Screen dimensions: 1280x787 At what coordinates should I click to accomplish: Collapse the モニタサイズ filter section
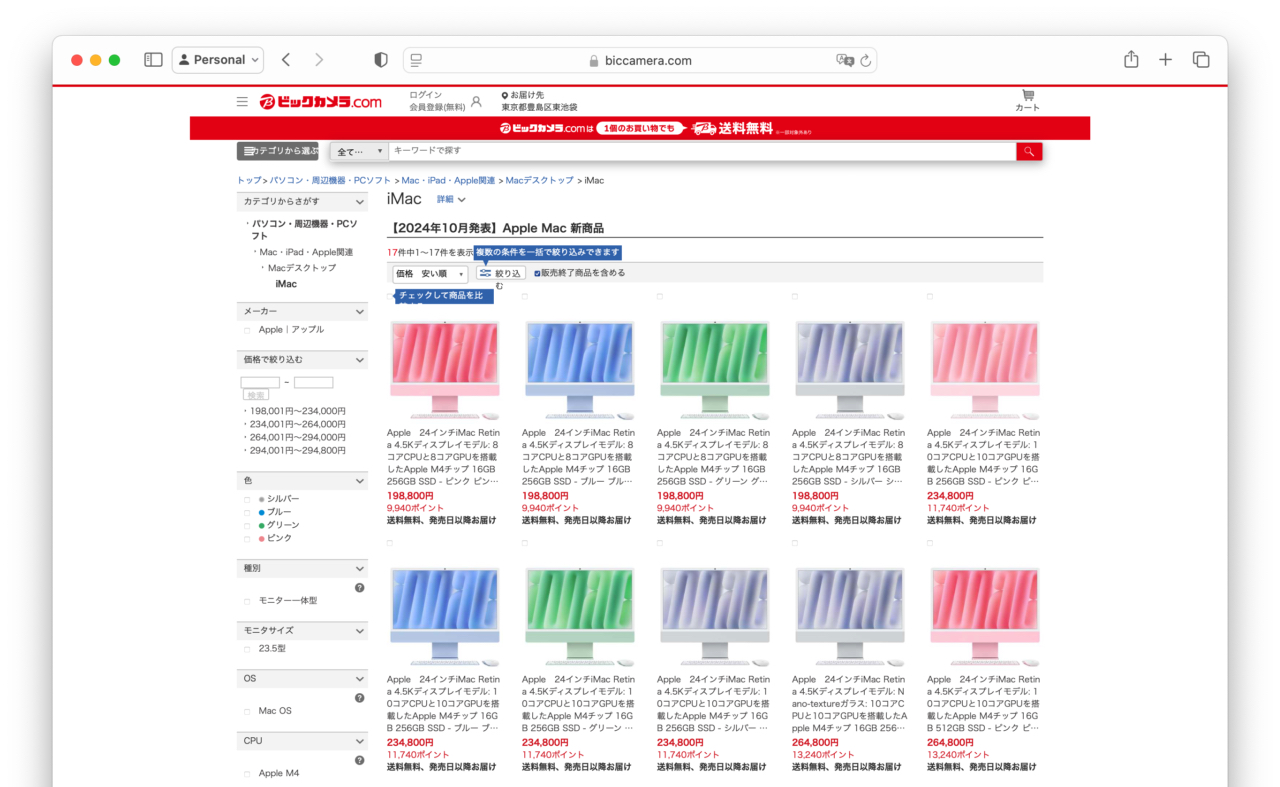359,631
